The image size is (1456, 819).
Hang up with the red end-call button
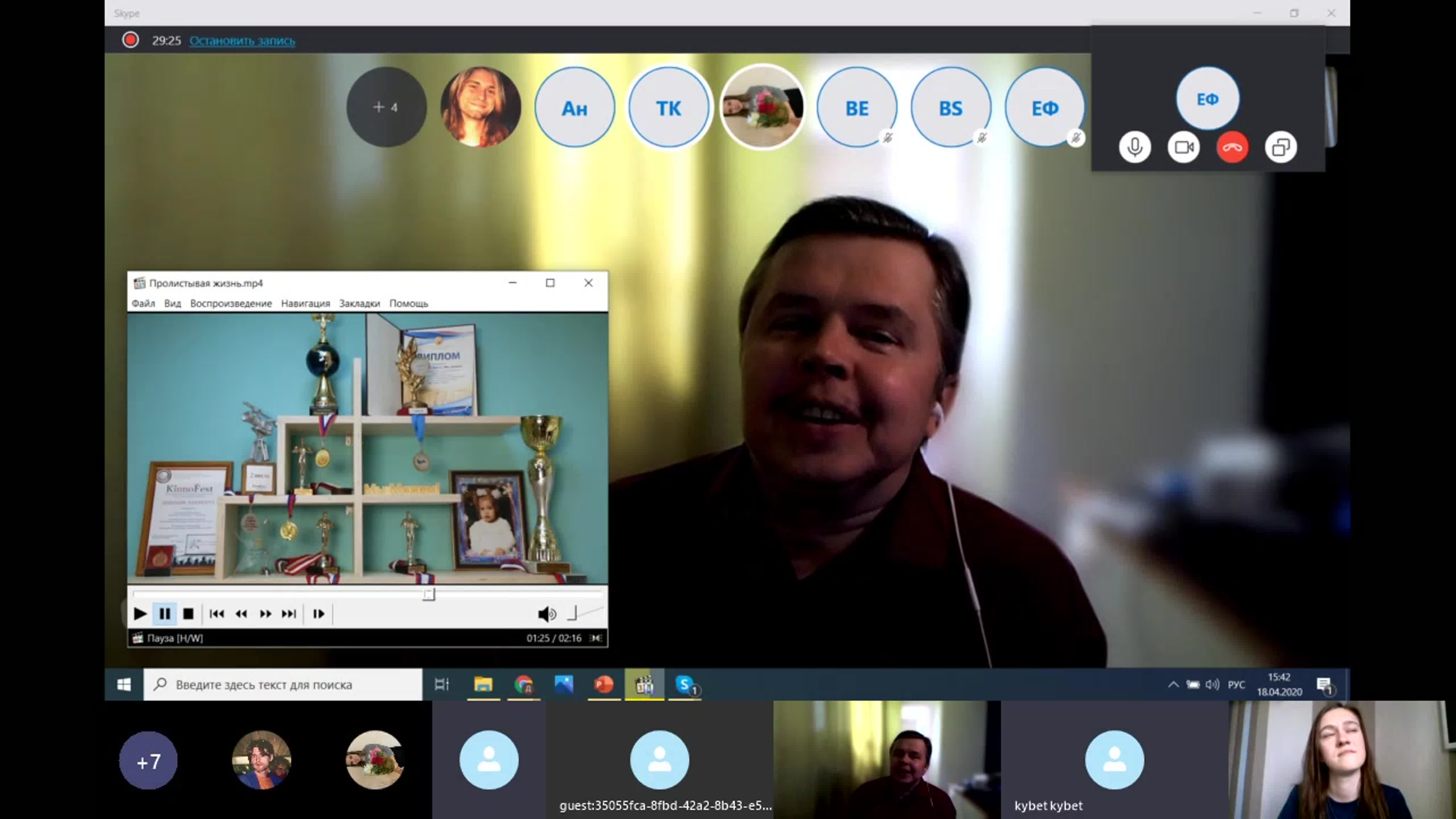1232,148
